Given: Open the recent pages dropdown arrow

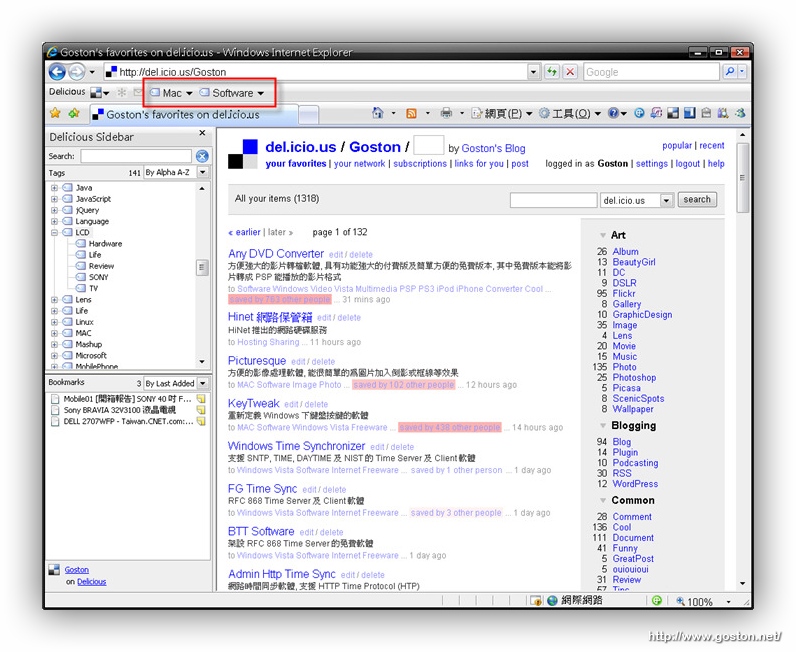Looking at the screenshot, I should [92, 72].
